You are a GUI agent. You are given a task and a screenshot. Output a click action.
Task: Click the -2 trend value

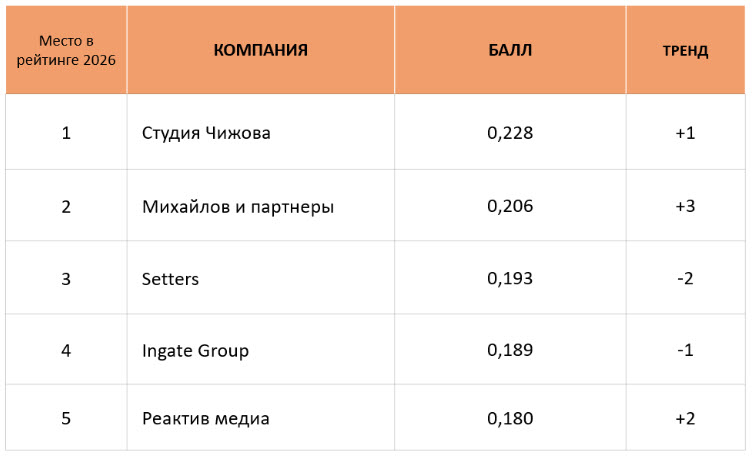pos(685,279)
